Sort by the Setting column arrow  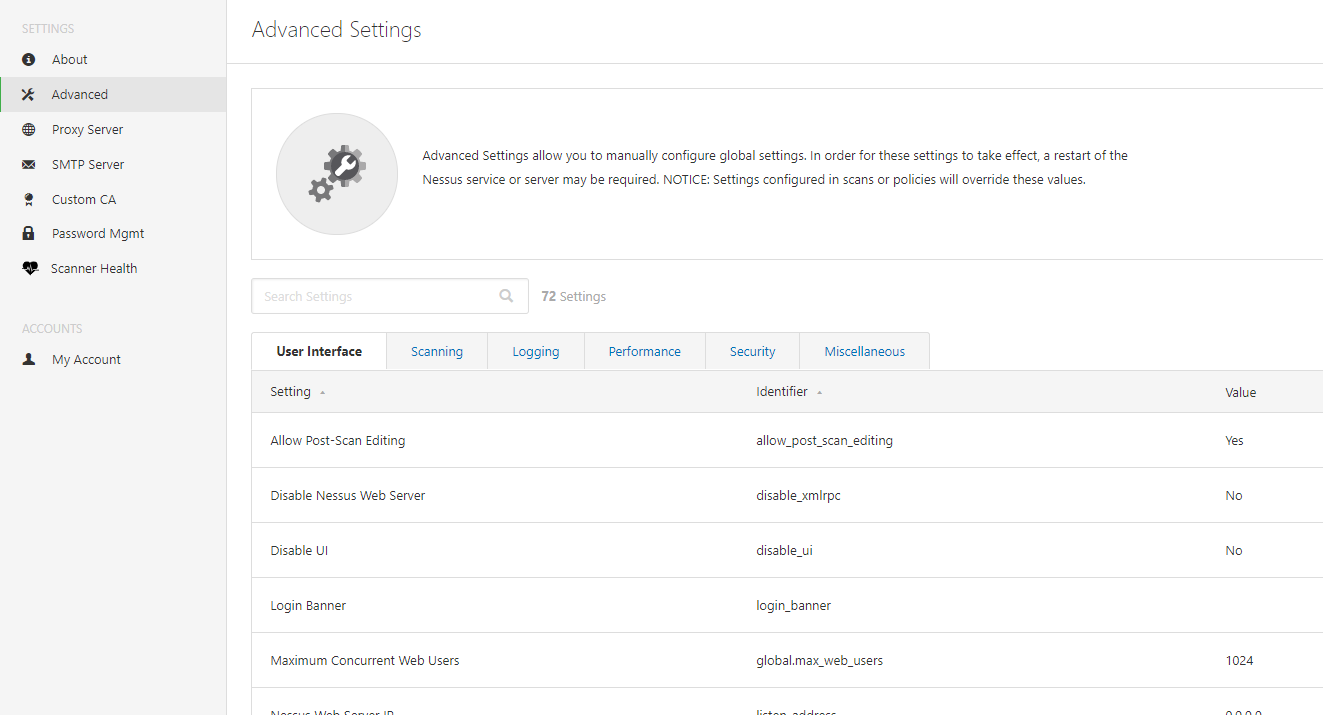[x=322, y=393]
